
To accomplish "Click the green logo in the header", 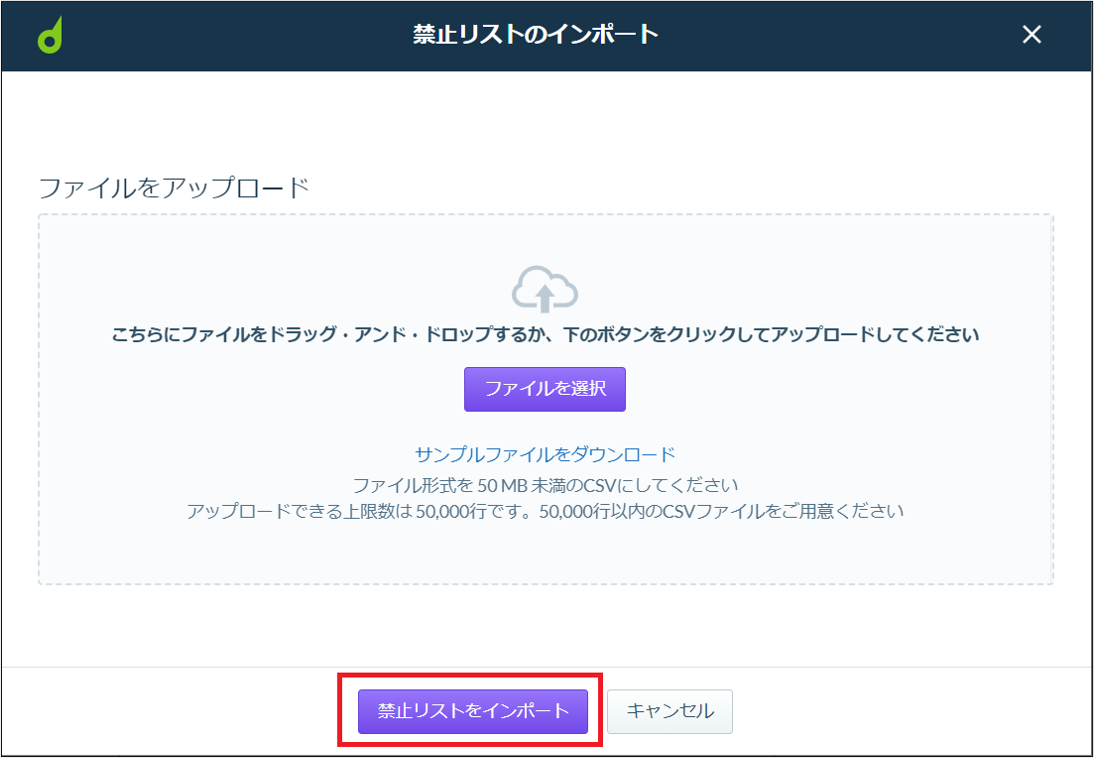I will click(x=50, y=35).
